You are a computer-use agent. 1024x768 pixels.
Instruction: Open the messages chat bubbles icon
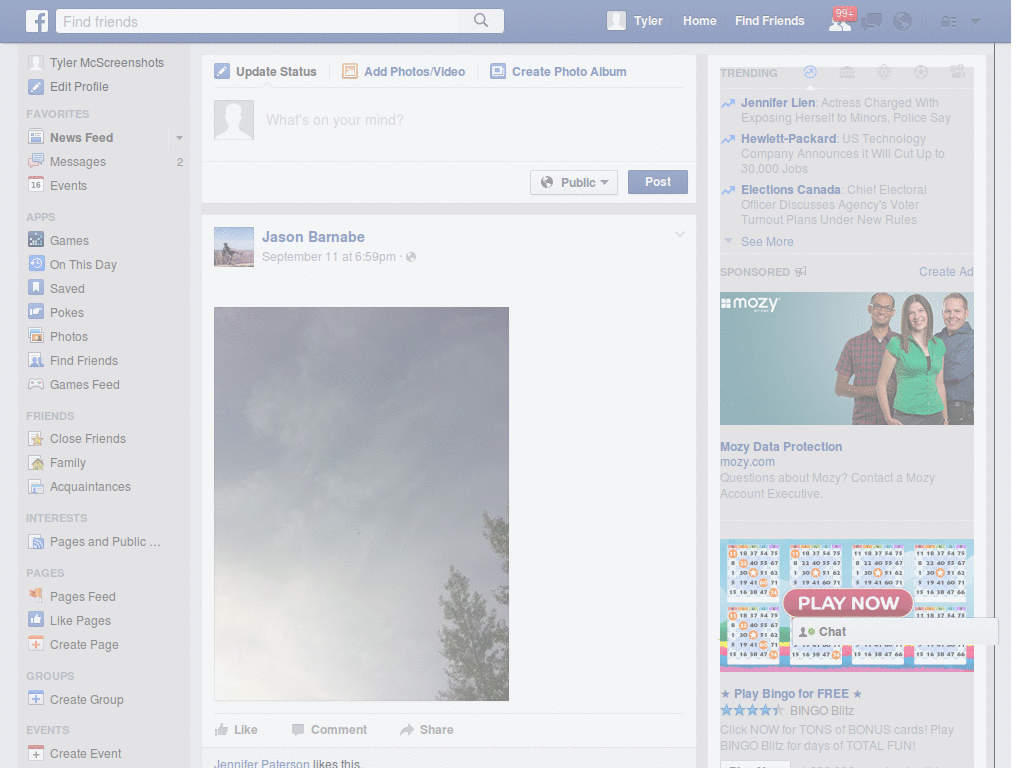pos(871,22)
